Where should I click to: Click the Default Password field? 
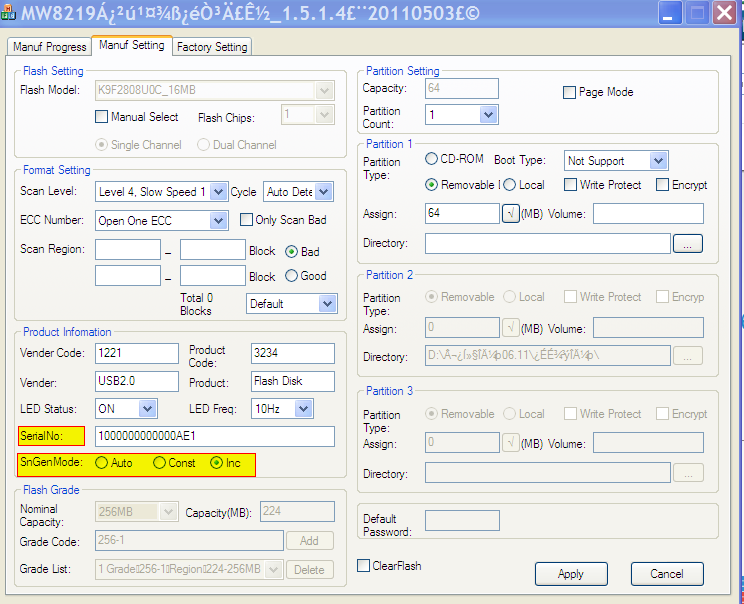pos(462,520)
